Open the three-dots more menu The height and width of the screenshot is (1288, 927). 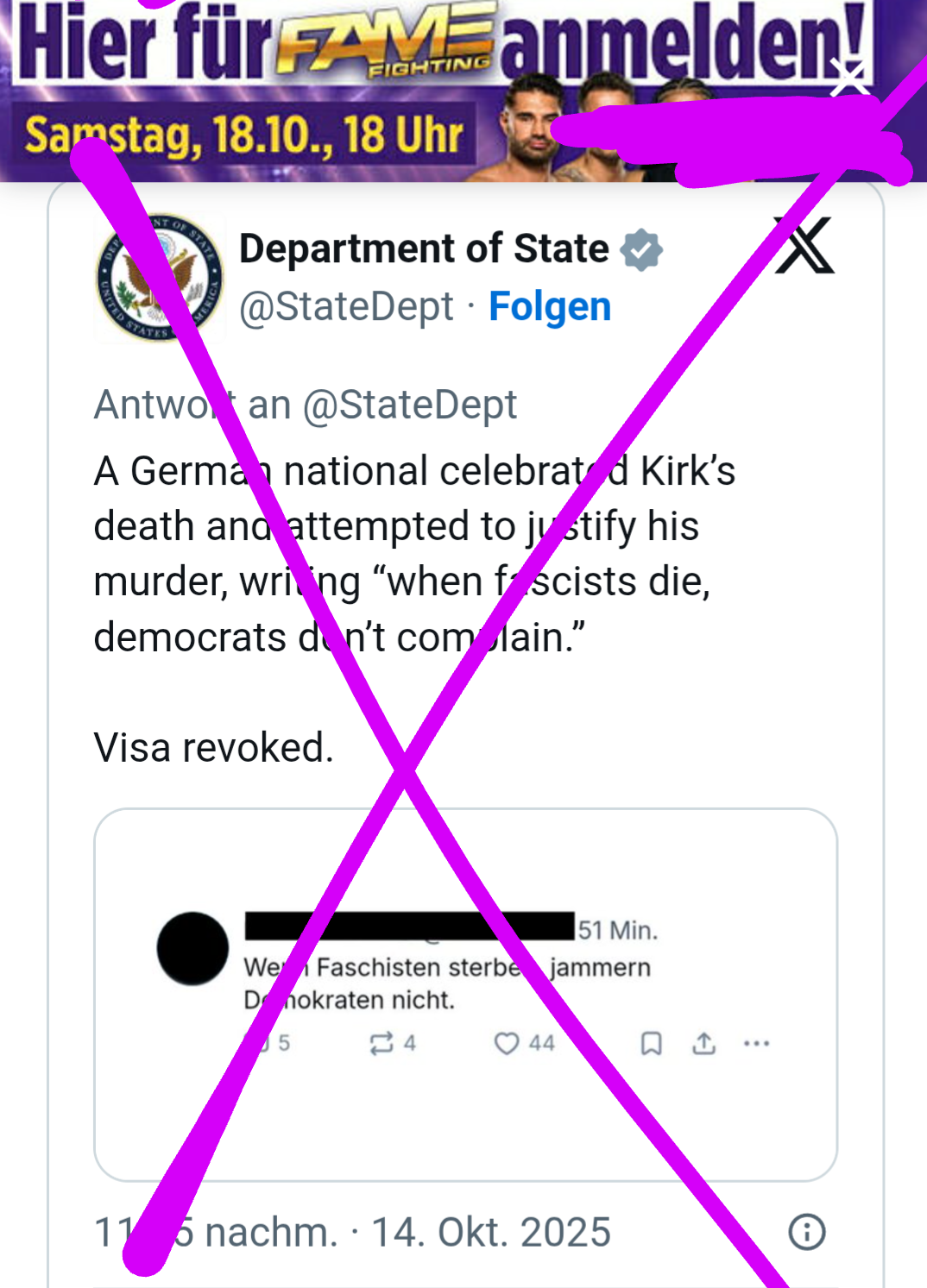756,1043
